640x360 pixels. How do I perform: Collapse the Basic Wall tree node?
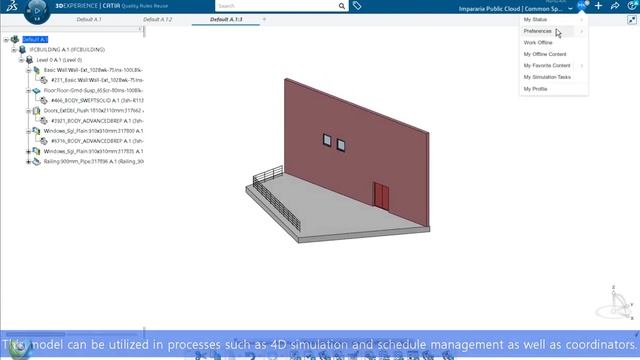click(29, 70)
